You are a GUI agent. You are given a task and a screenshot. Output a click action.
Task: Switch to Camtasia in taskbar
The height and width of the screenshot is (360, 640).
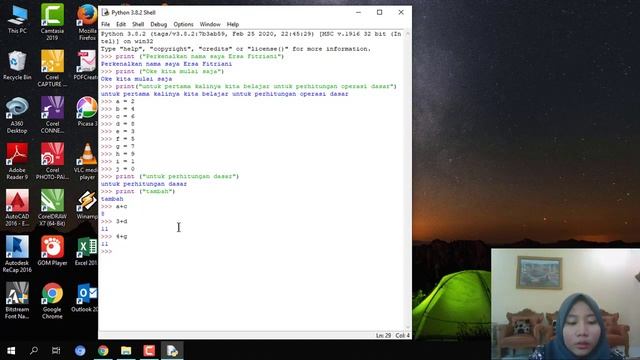(149, 351)
